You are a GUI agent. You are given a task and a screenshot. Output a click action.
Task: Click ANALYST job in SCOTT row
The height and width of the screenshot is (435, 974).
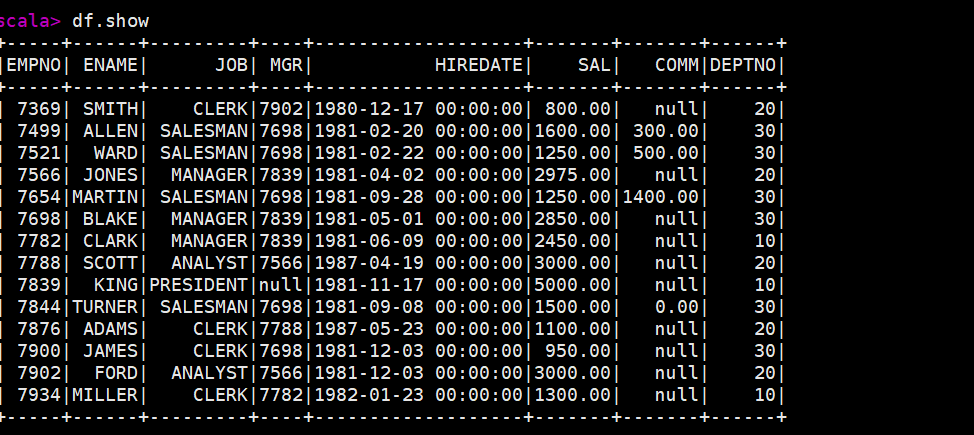209,263
